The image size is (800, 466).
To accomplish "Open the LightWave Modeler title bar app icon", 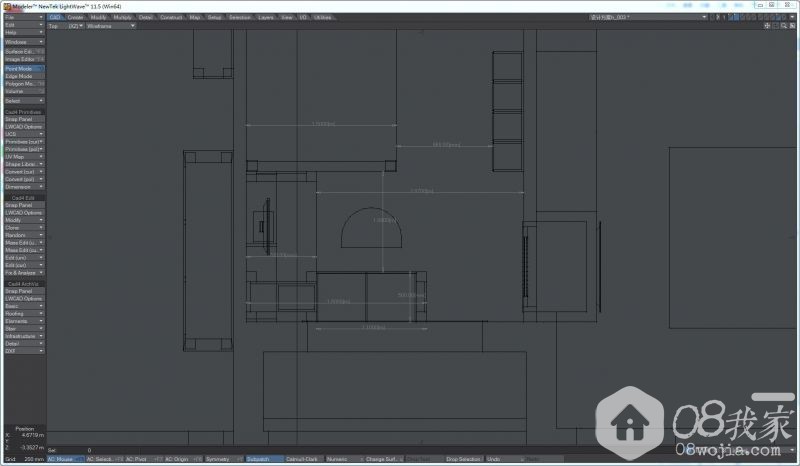I will pyautogui.click(x=5, y=5).
